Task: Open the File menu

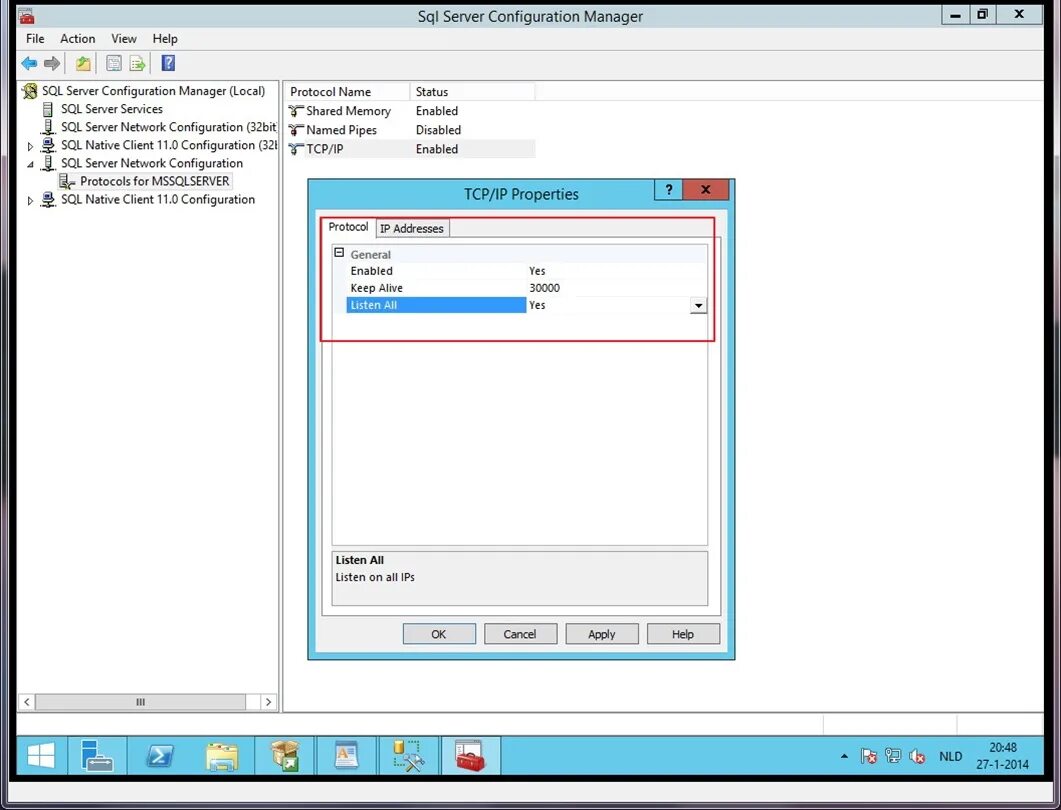Action: click(35, 39)
